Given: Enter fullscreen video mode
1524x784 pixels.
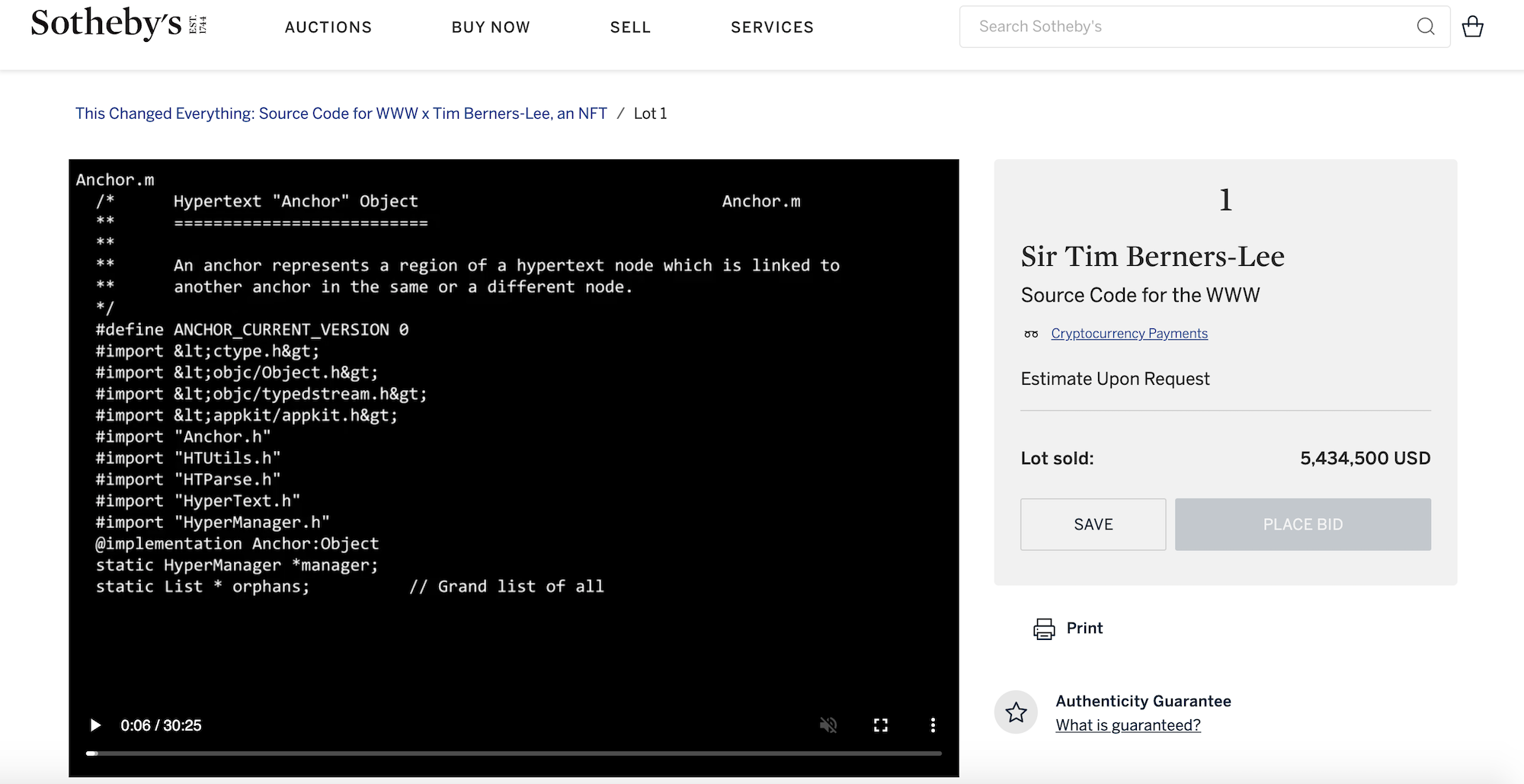Looking at the screenshot, I should pos(881,725).
